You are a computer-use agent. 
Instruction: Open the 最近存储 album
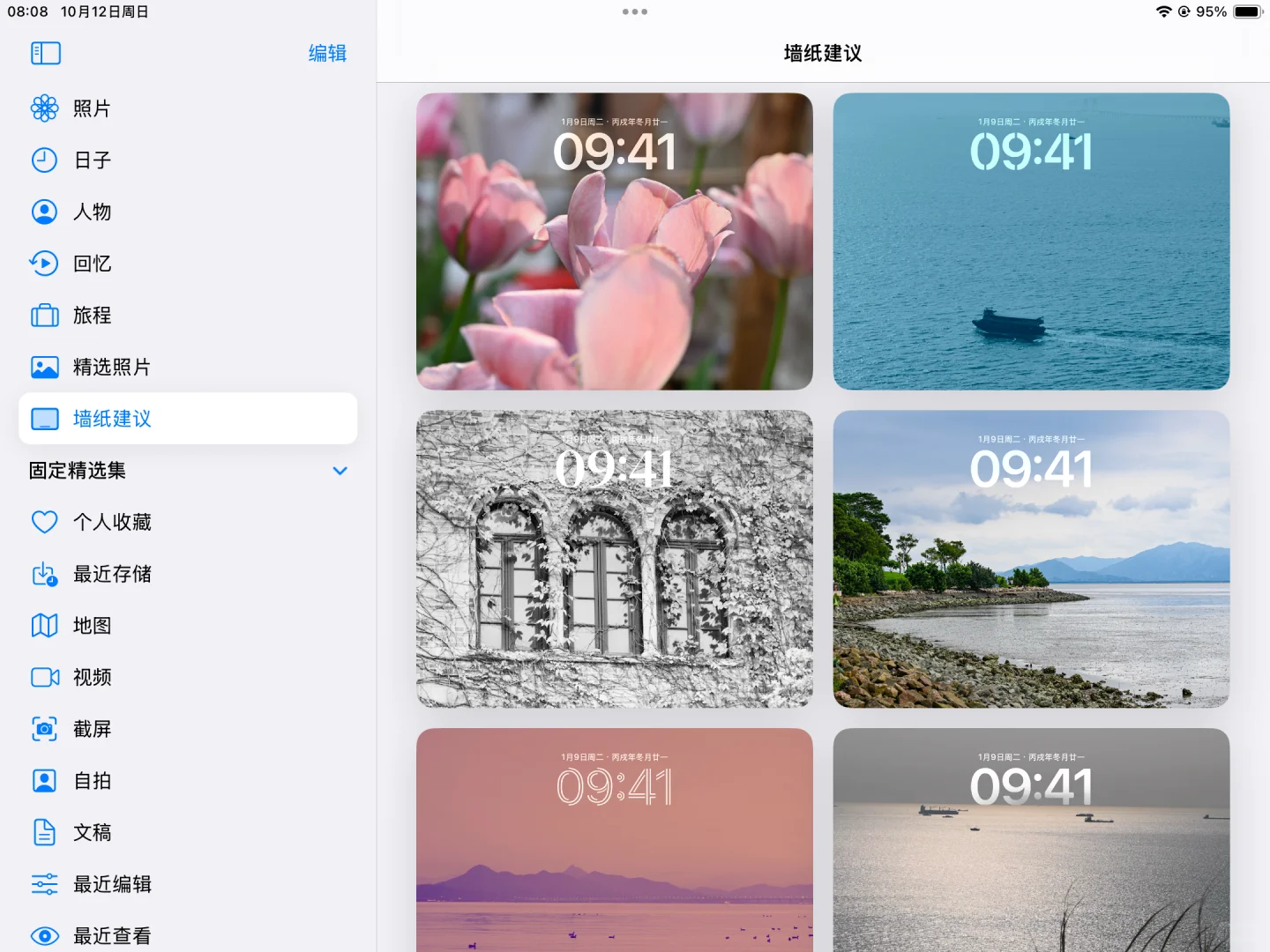pyautogui.click(x=188, y=574)
